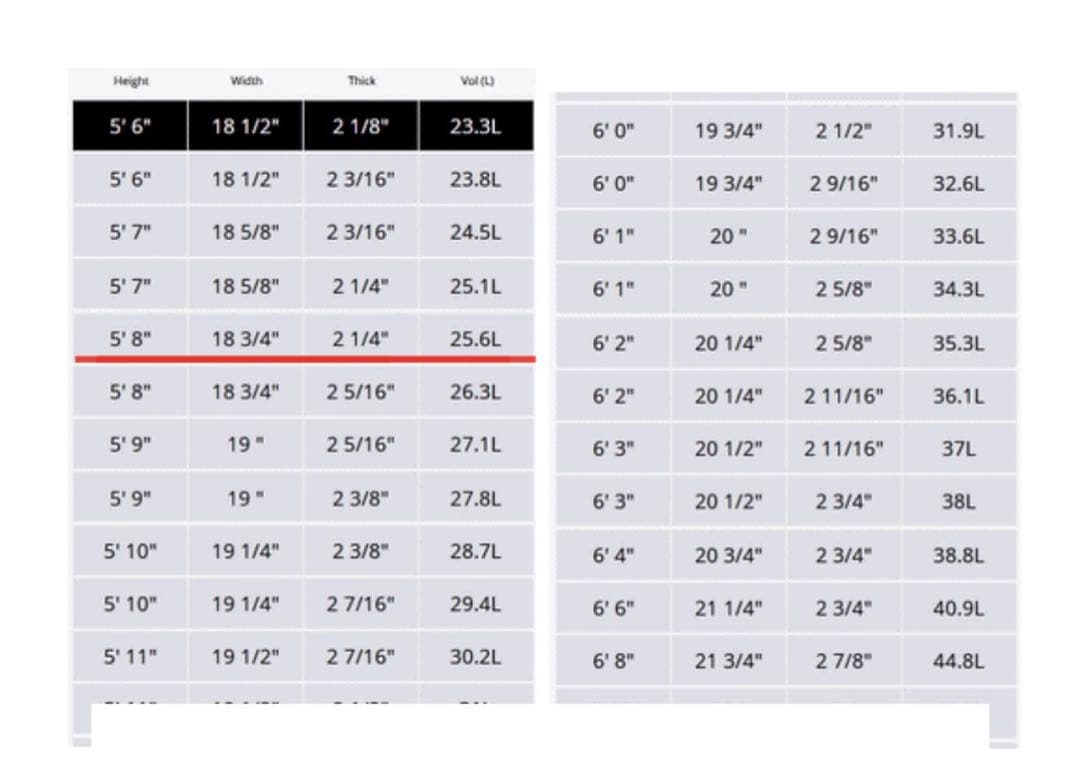This screenshot has height=763, width=1080.
Task: Click the 2 1/2" thickness cell
Action: [x=844, y=131]
